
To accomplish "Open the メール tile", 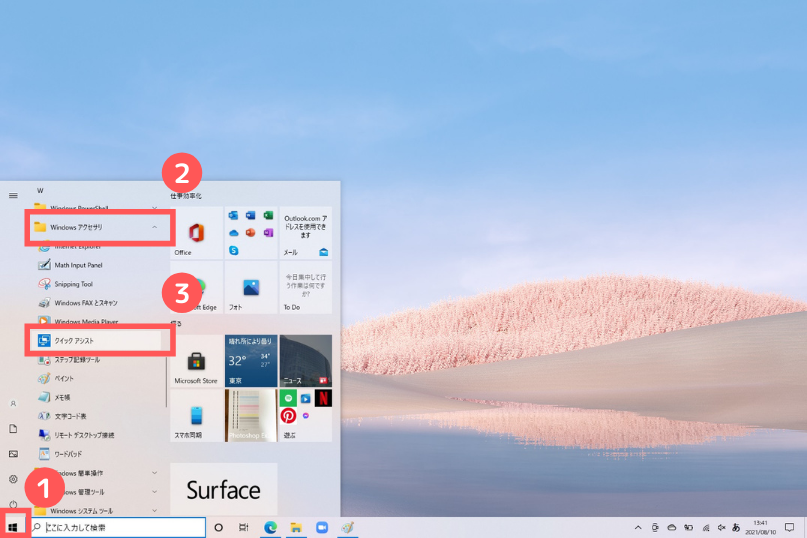I will [x=306, y=233].
